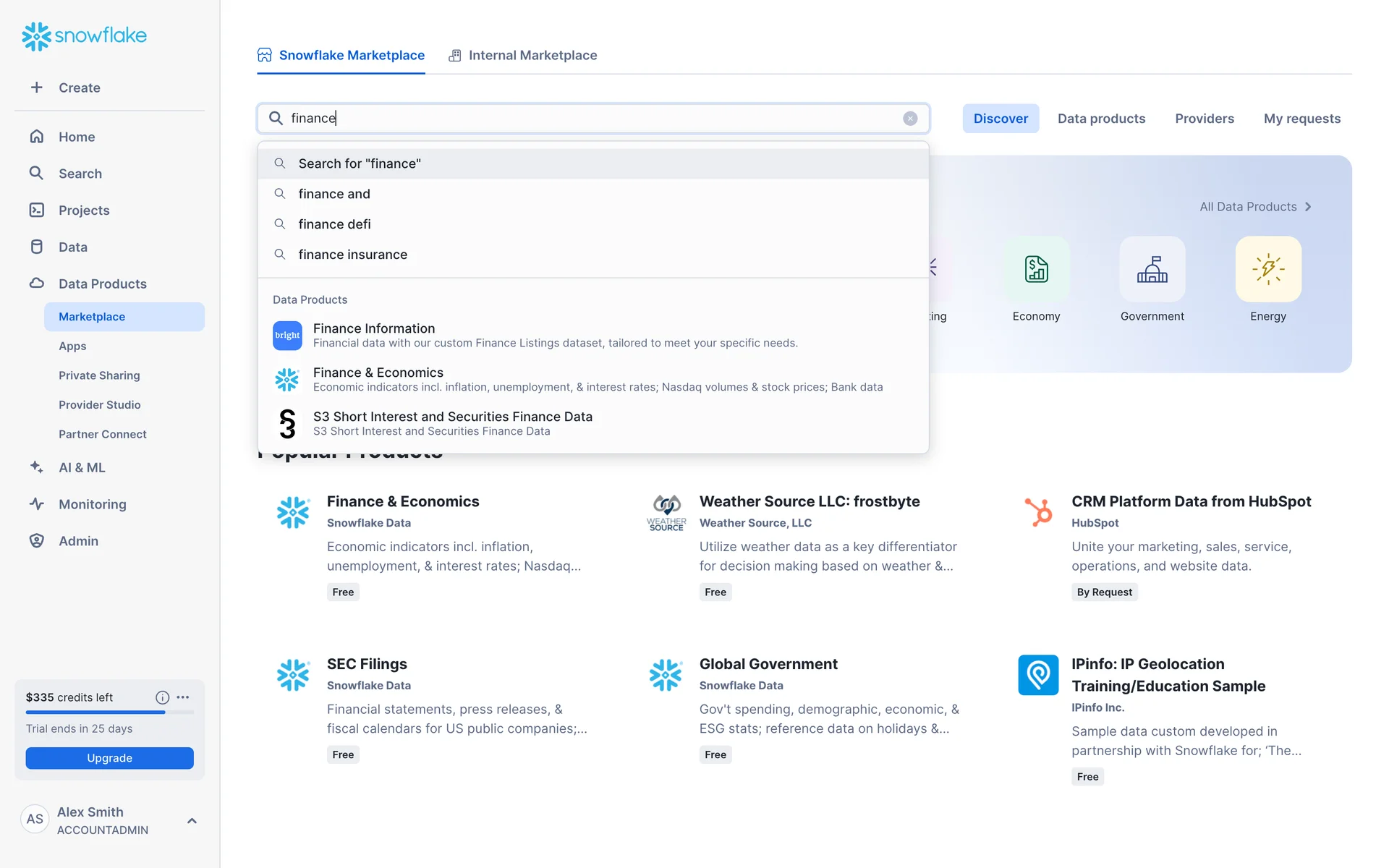Click the credits info icon

pos(162,697)
